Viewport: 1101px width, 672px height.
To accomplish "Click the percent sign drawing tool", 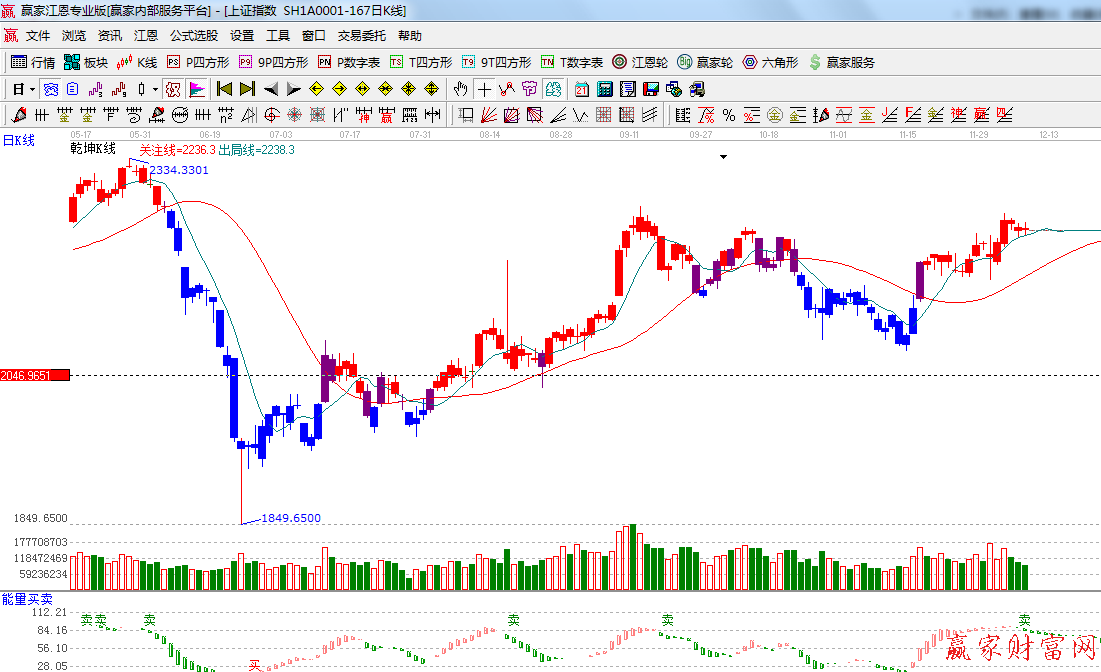I will pyautogui.click(x=728, y=115).
